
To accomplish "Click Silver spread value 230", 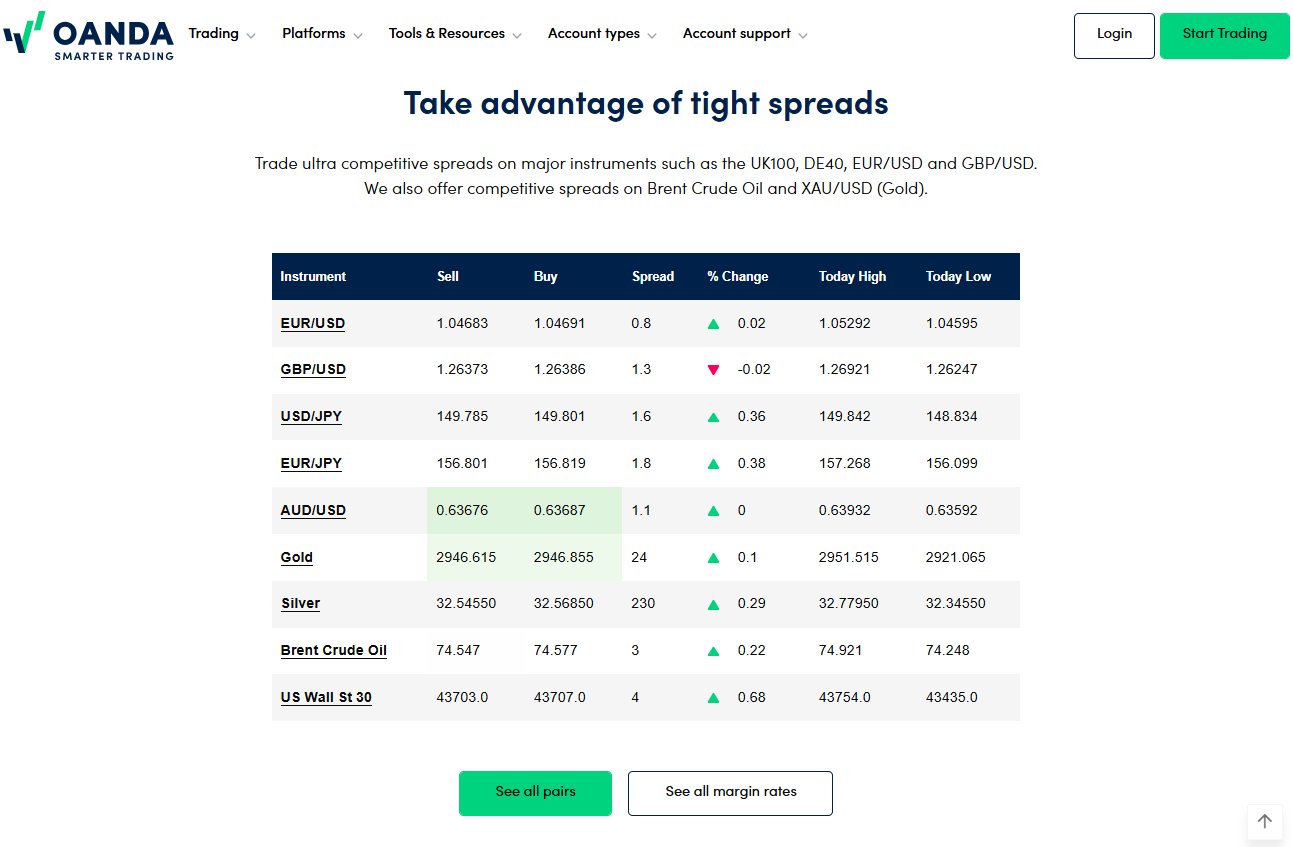I will [x=644, y=604].
